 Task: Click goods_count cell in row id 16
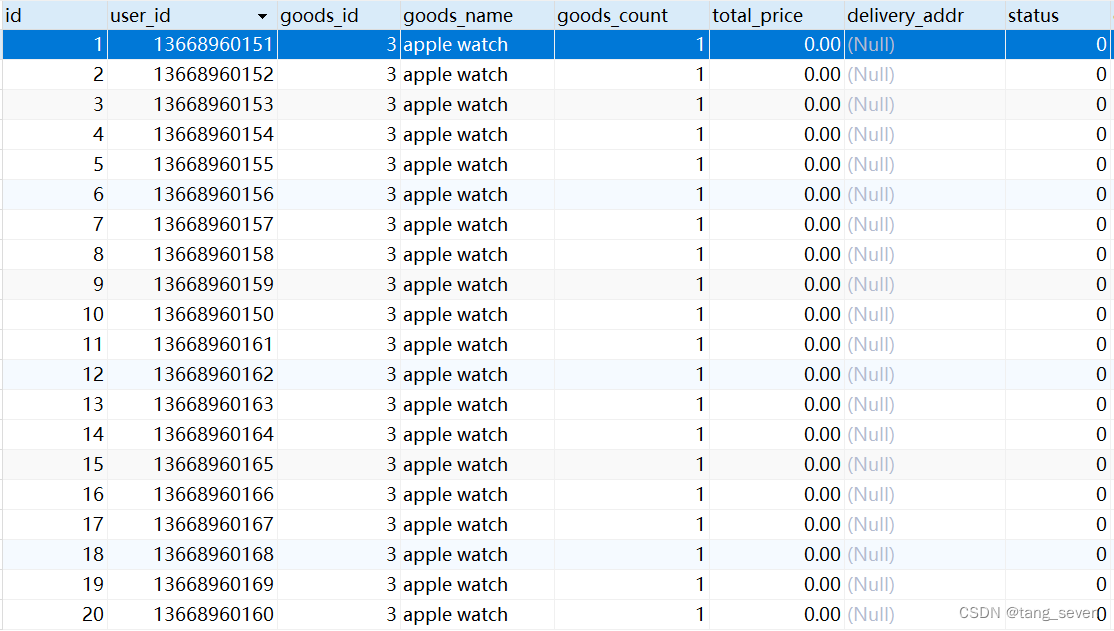pyautogui.click(x=632, y=495)
